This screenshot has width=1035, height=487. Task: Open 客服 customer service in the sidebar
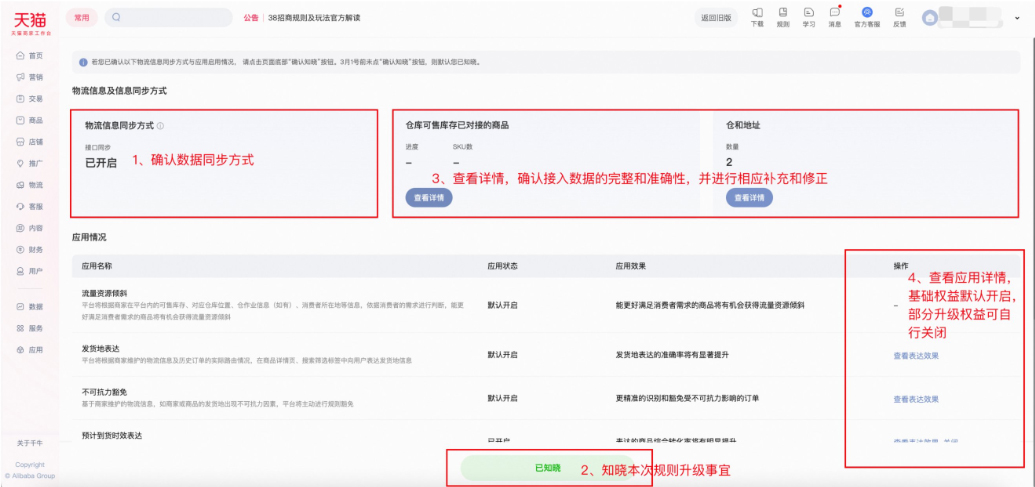30,207
